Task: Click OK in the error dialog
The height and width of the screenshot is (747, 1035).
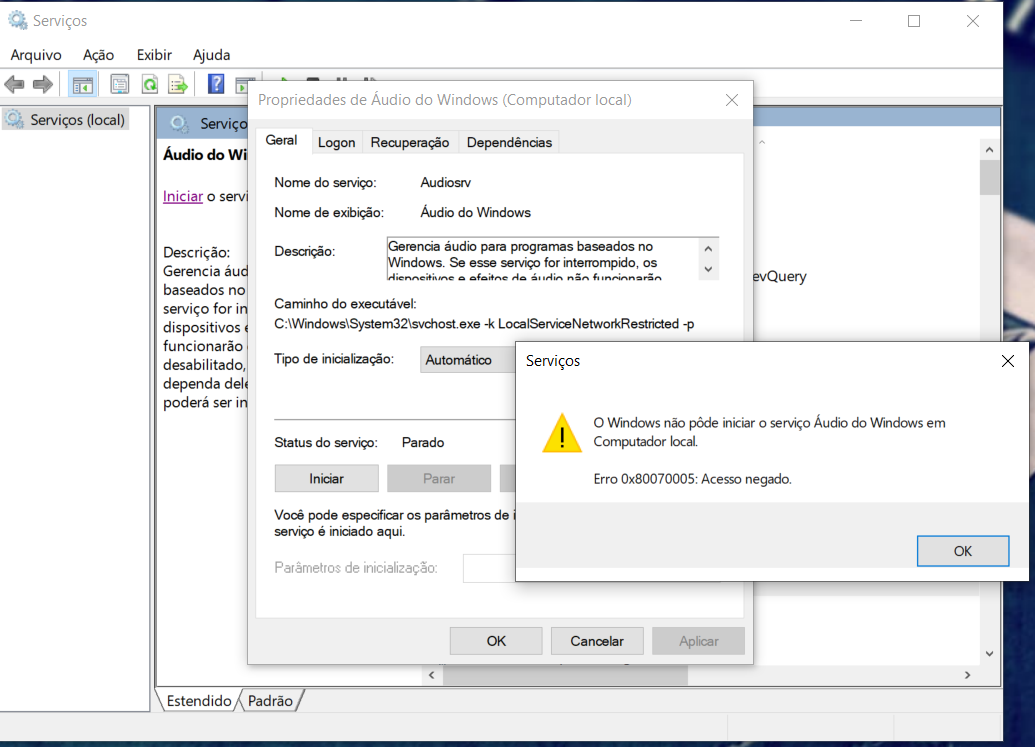Action: point(962,551)
